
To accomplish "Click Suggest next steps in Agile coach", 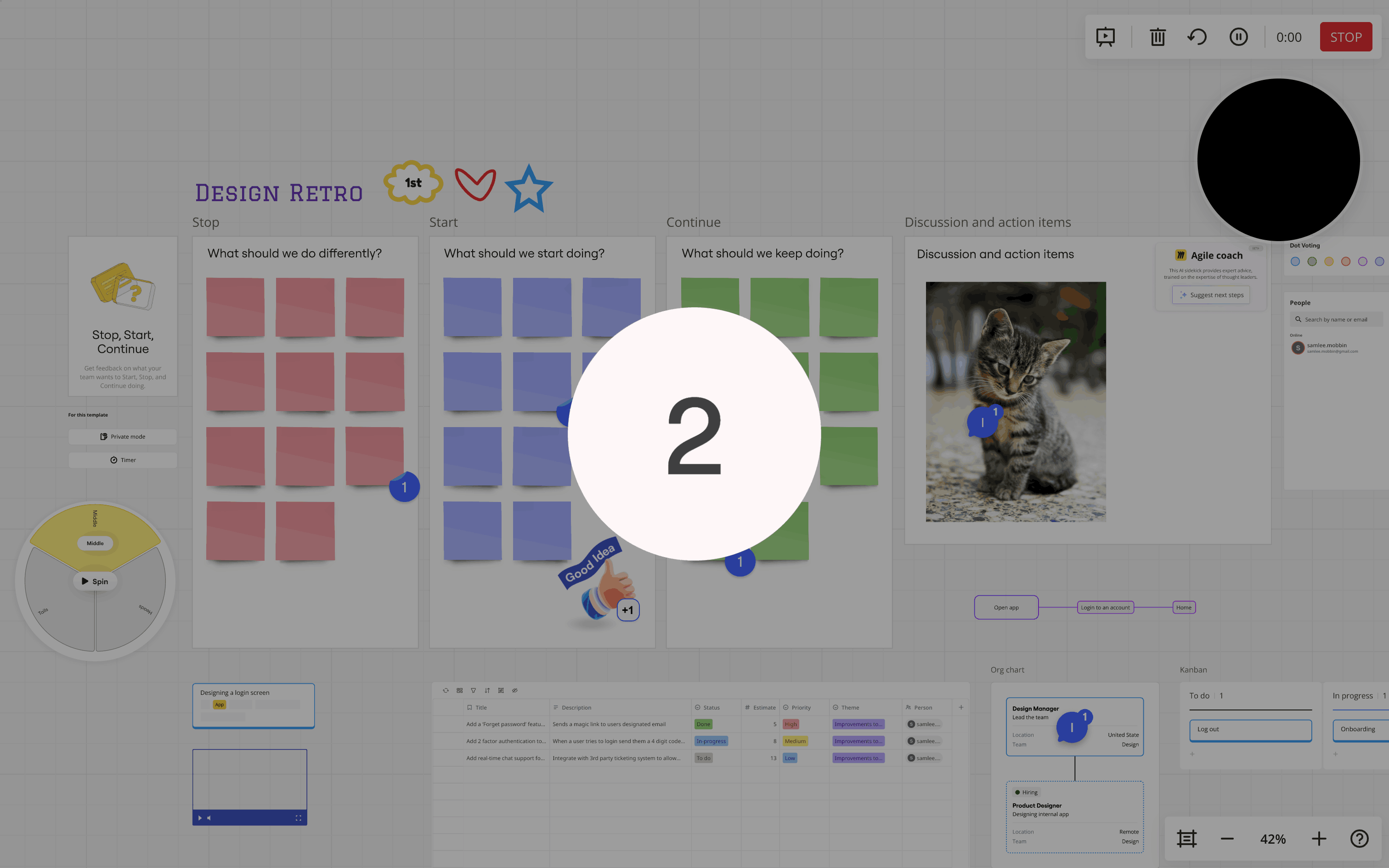I will pyautogui.click(x=1211, y=295).
